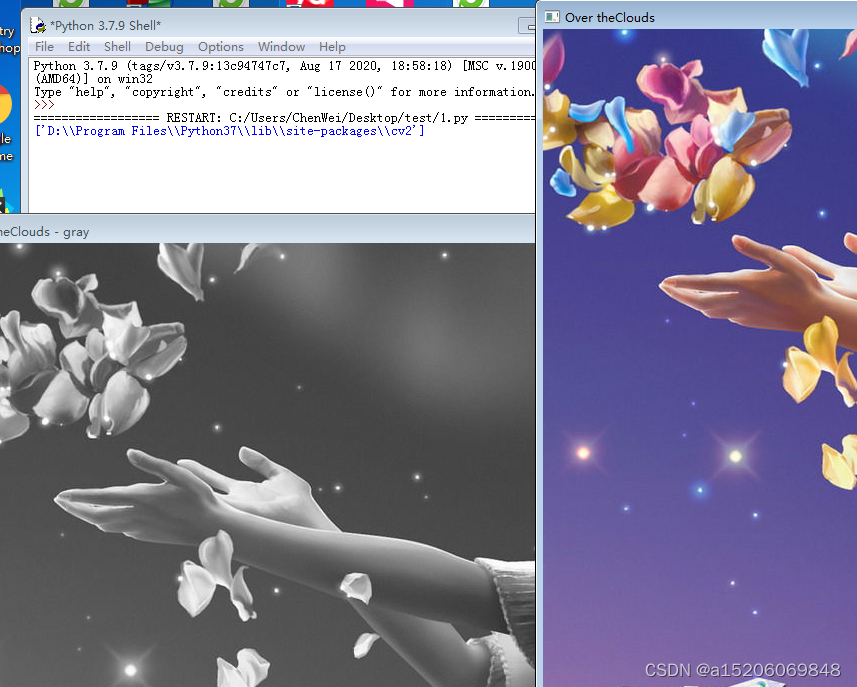This screenshot has height=687, width=857.
Task: Open the Debug menu in Python Shell
Action: 164,47
